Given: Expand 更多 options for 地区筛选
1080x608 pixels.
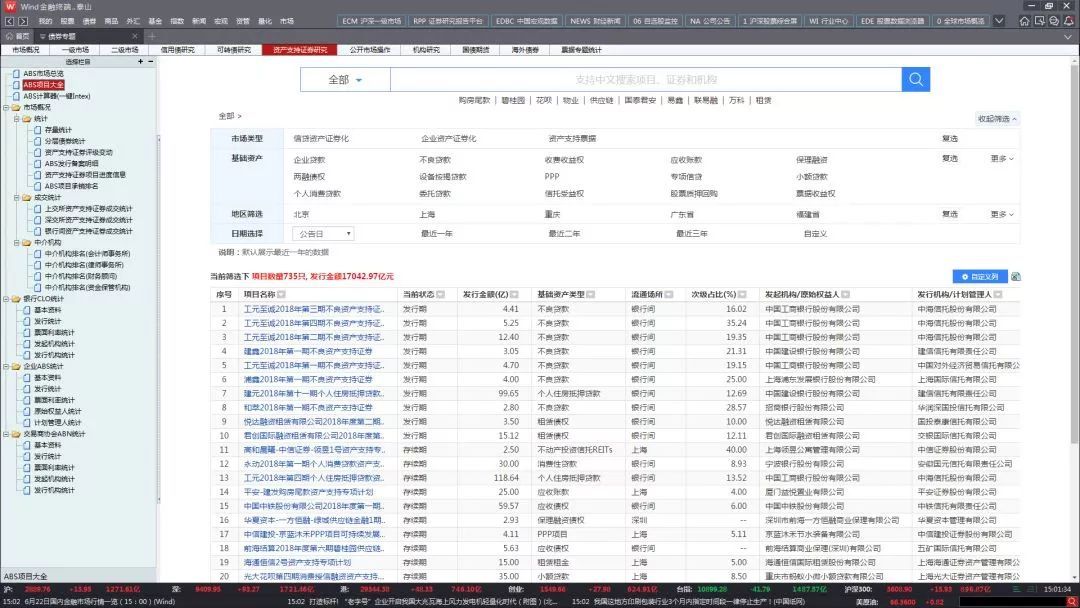Looking at the screenshot, I should coord(1002,214).
